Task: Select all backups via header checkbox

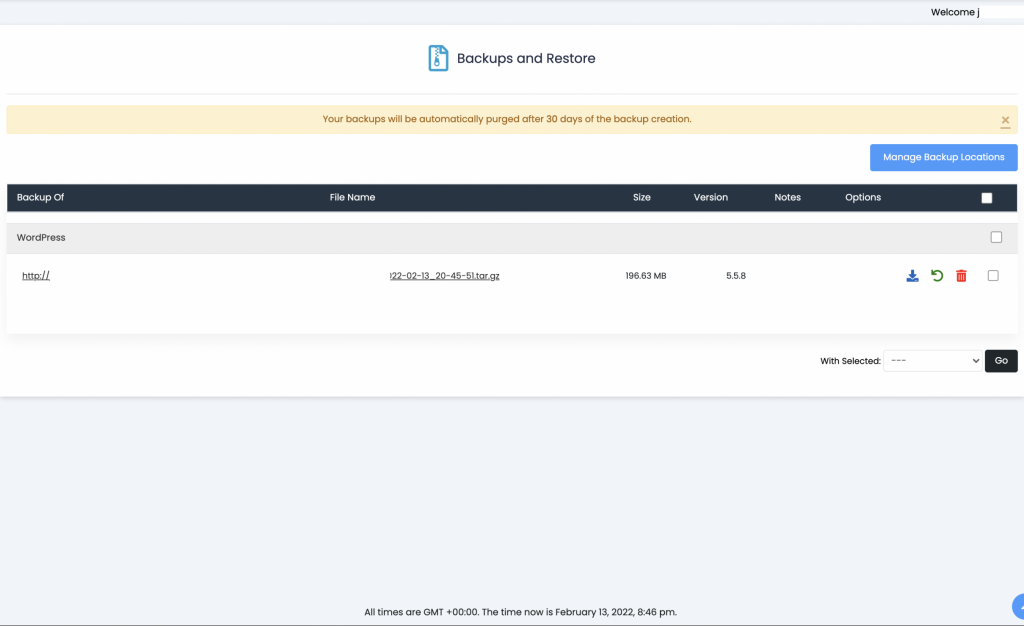Action: pyautogui.click(x=987, y=197)
